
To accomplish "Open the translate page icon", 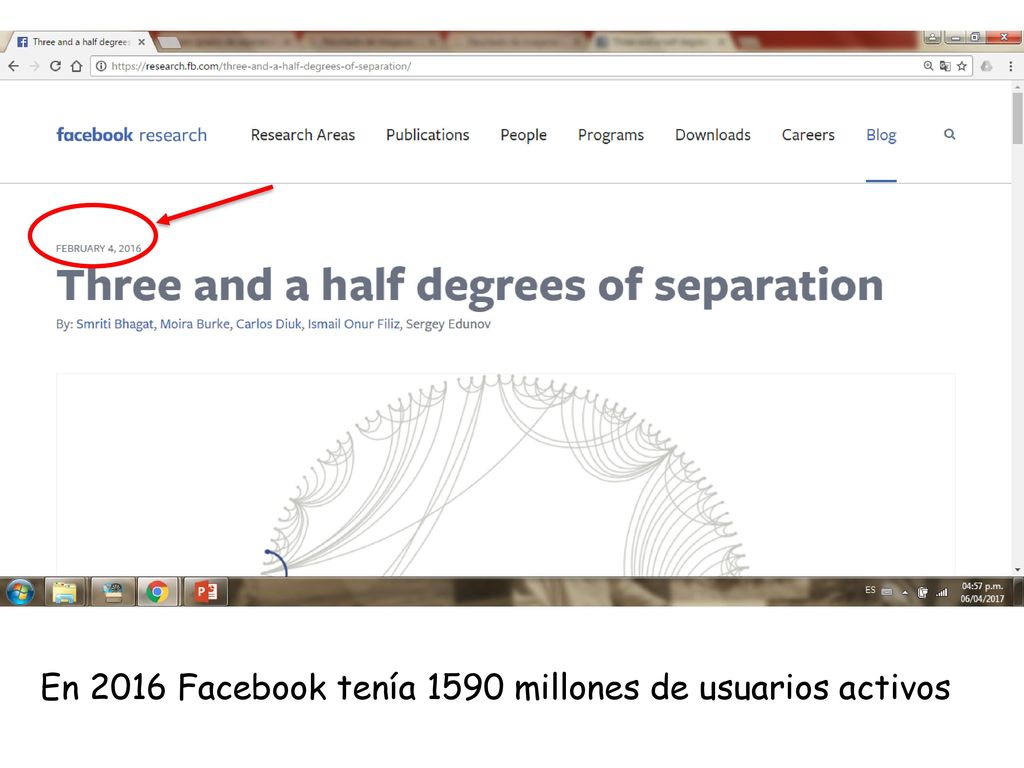I will (x=945, y=66).
